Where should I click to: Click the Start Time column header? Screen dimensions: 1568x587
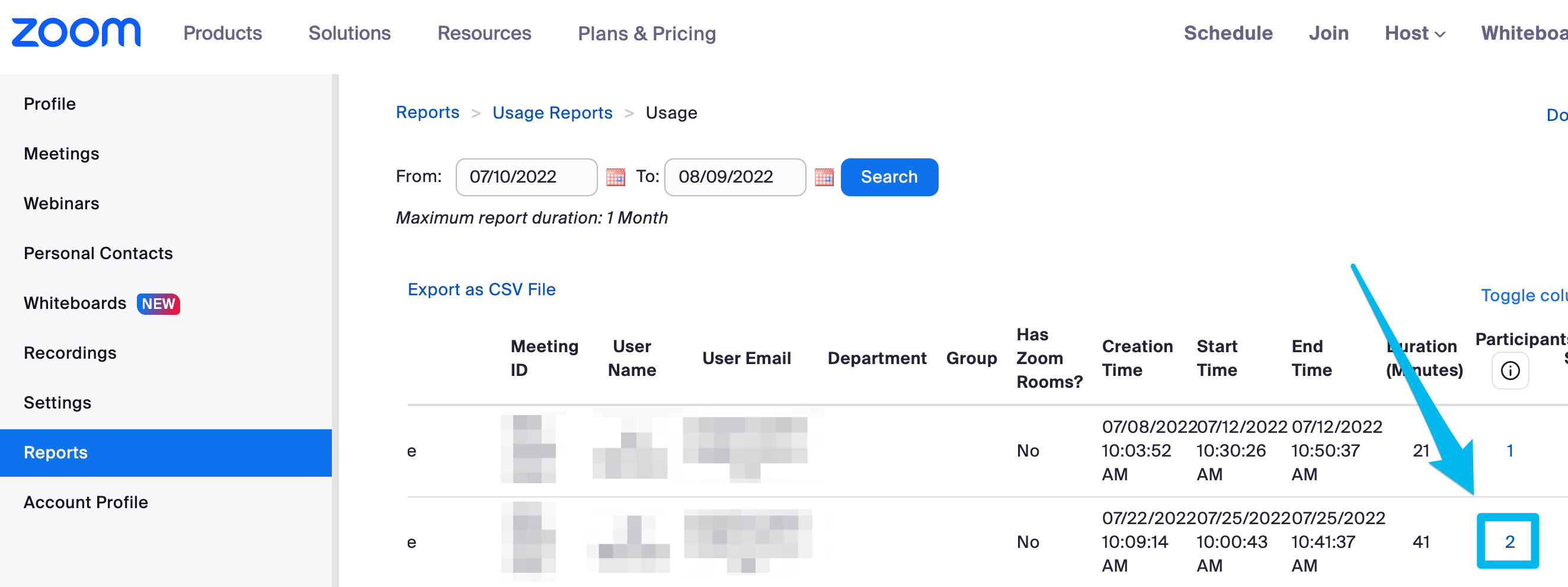[x=1217, y=358]
